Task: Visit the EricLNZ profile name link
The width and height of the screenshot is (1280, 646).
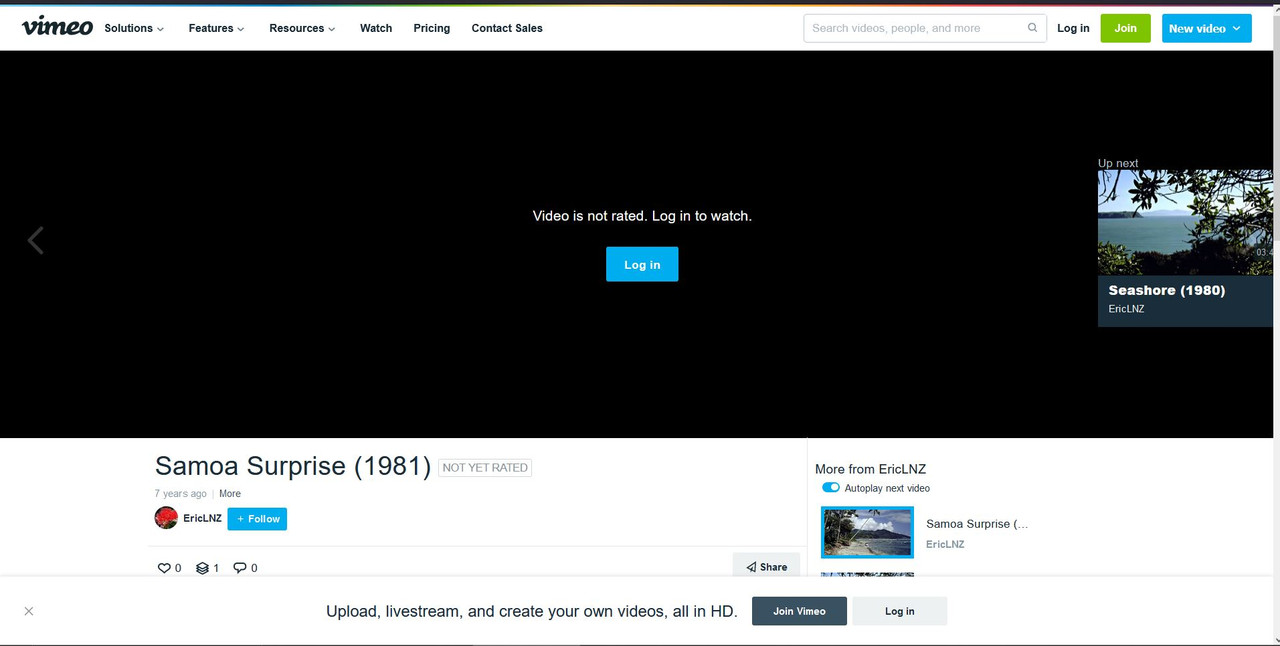Action: coord(202,518)
